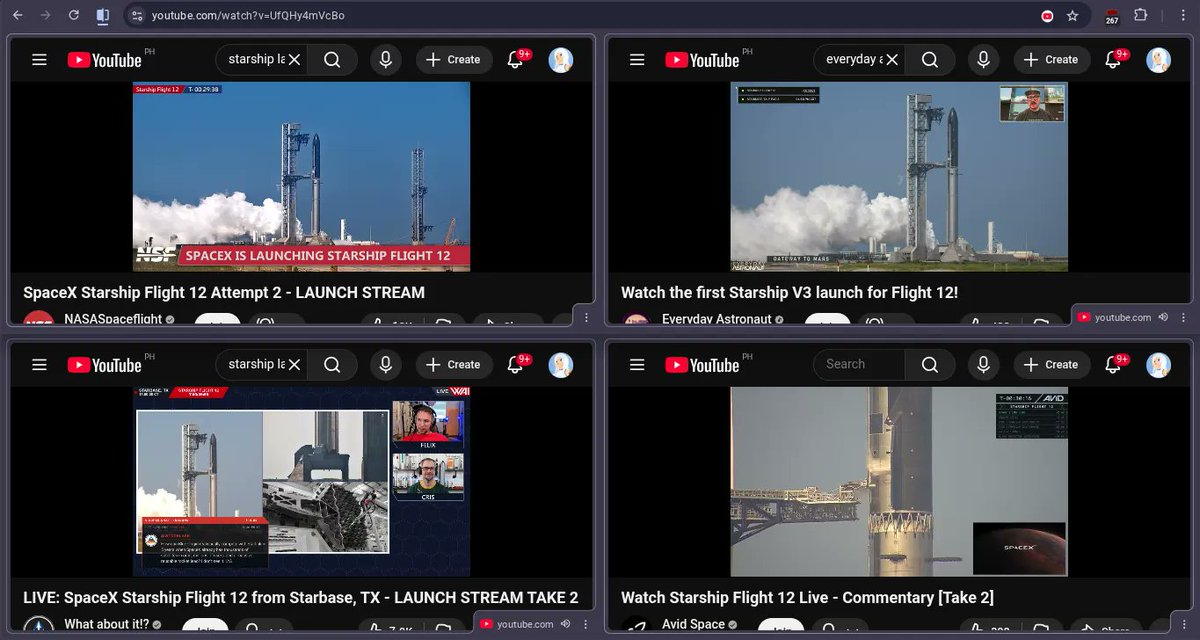Open options dots on What about it pane's youtube.com pill

[584, 624]
